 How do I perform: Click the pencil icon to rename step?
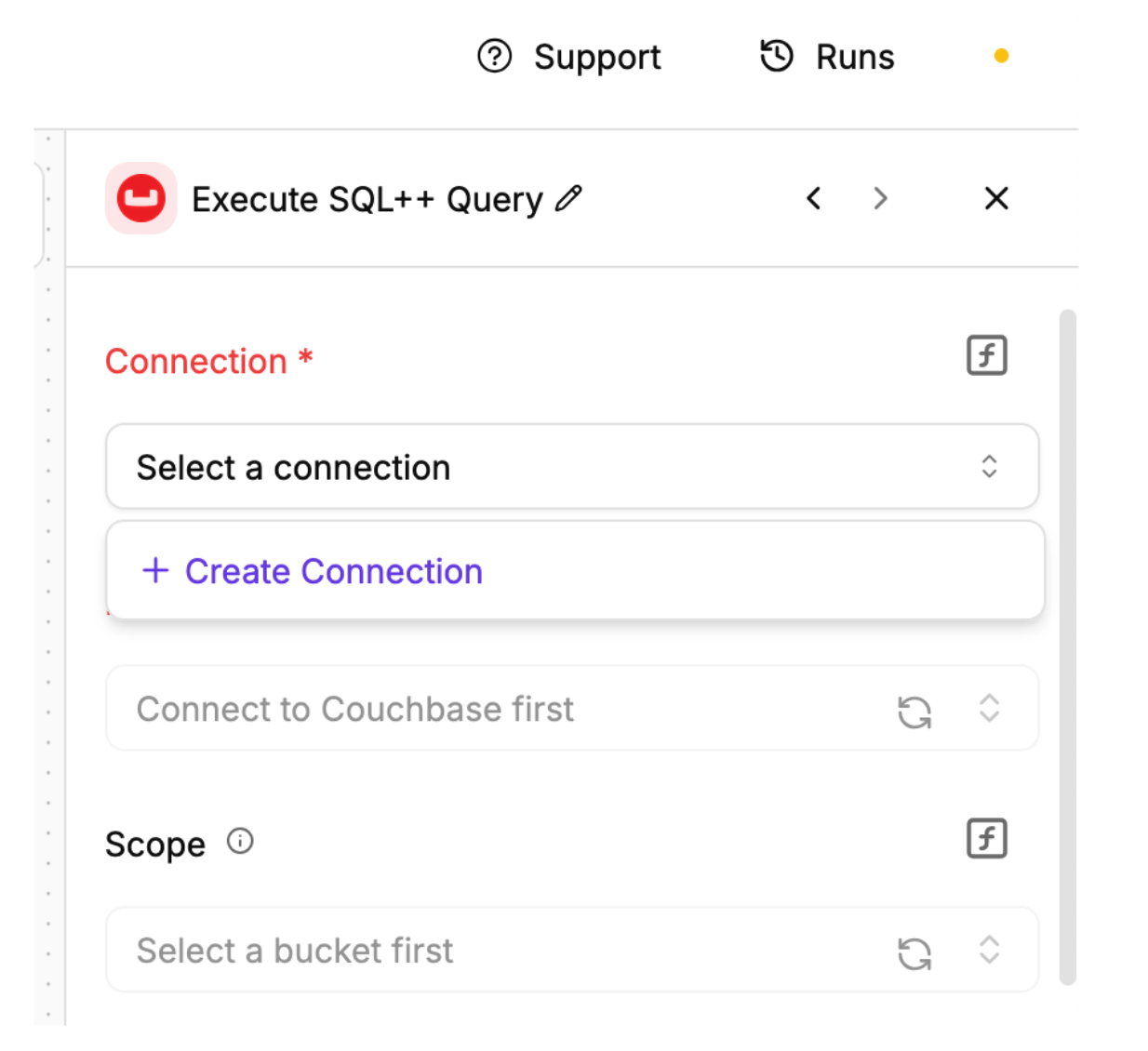point(568,198)
